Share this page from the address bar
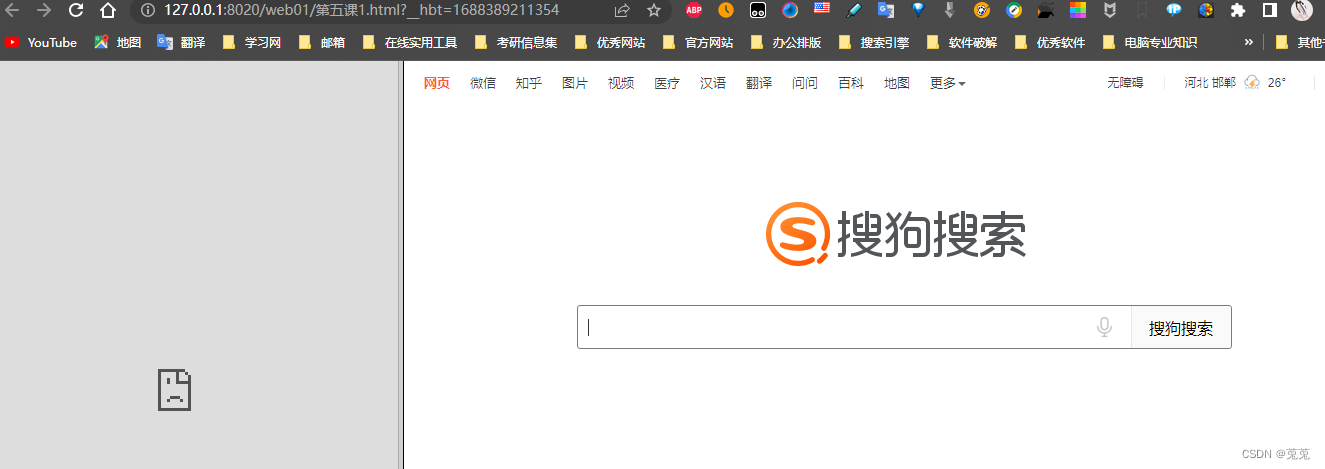Viewport: 1325px width, 469px height. click(622, 10)
